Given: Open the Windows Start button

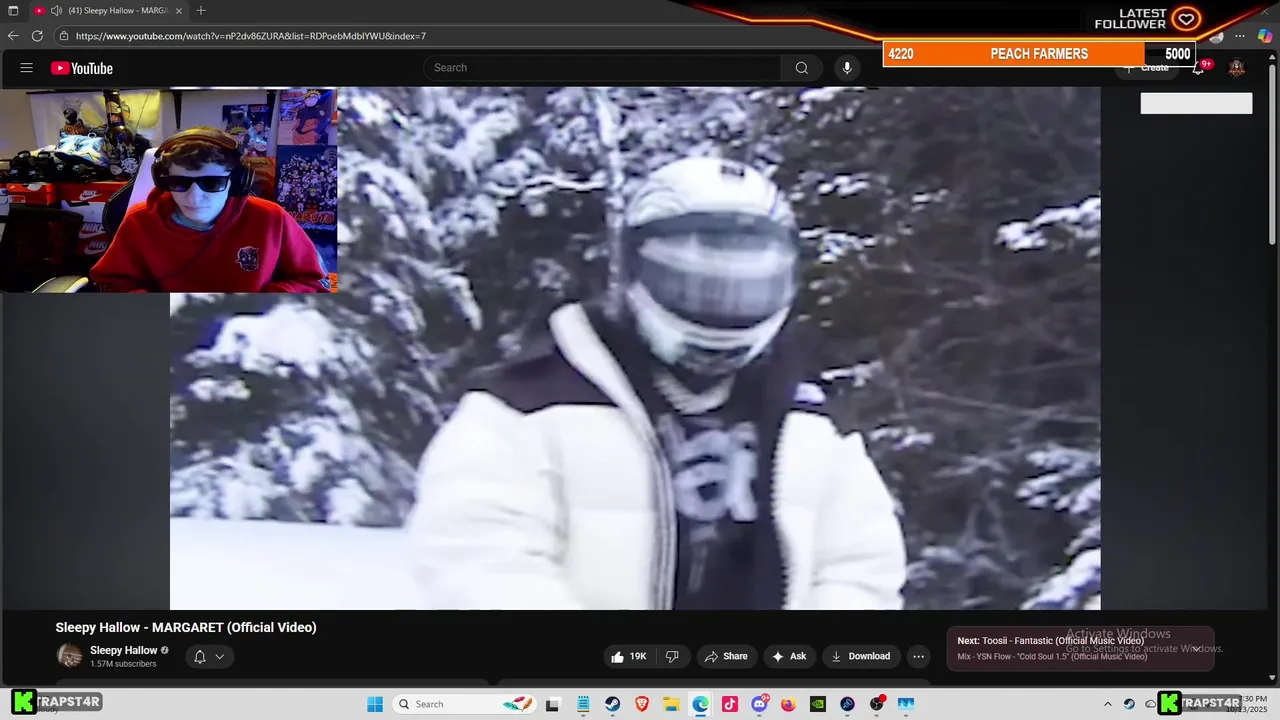Looking at the screenshot, I should [375, 704].
